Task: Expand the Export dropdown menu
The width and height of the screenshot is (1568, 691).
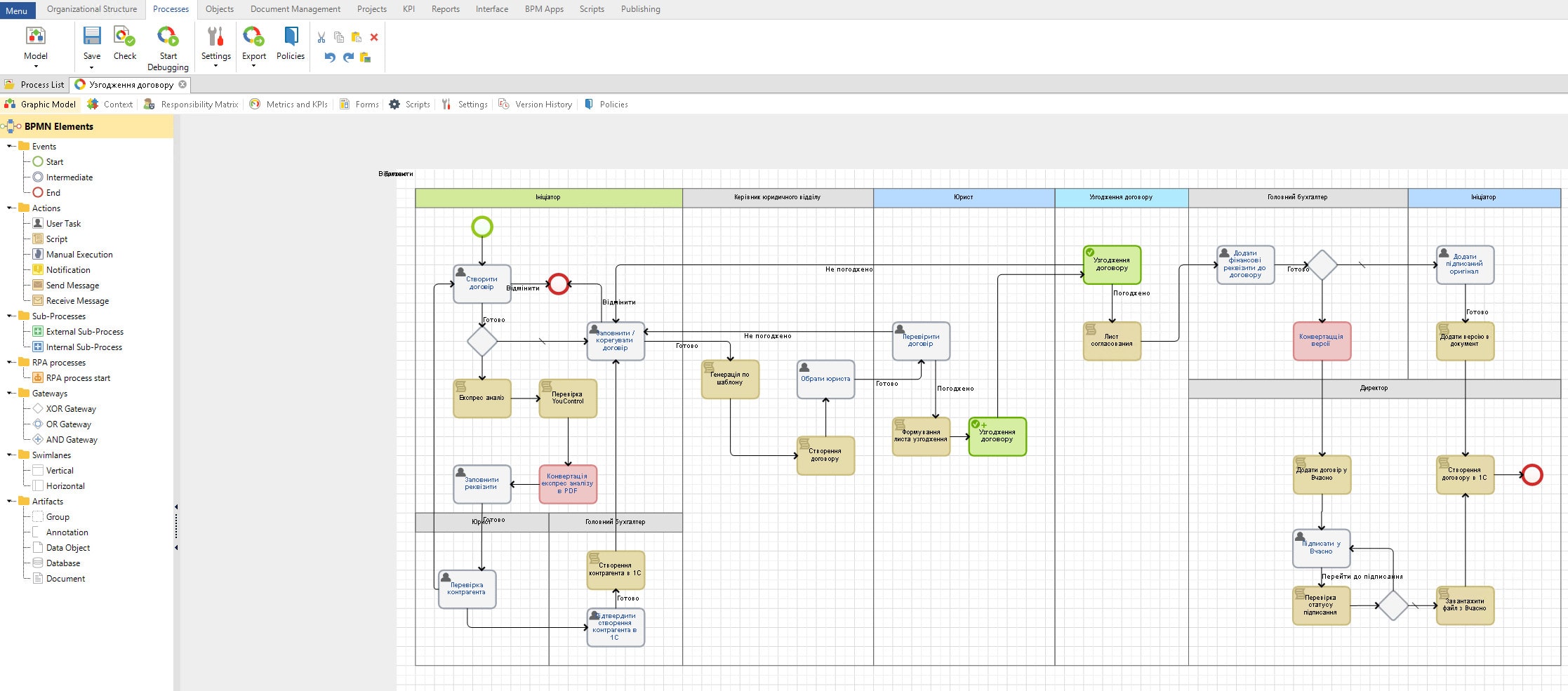Action: 253,67
